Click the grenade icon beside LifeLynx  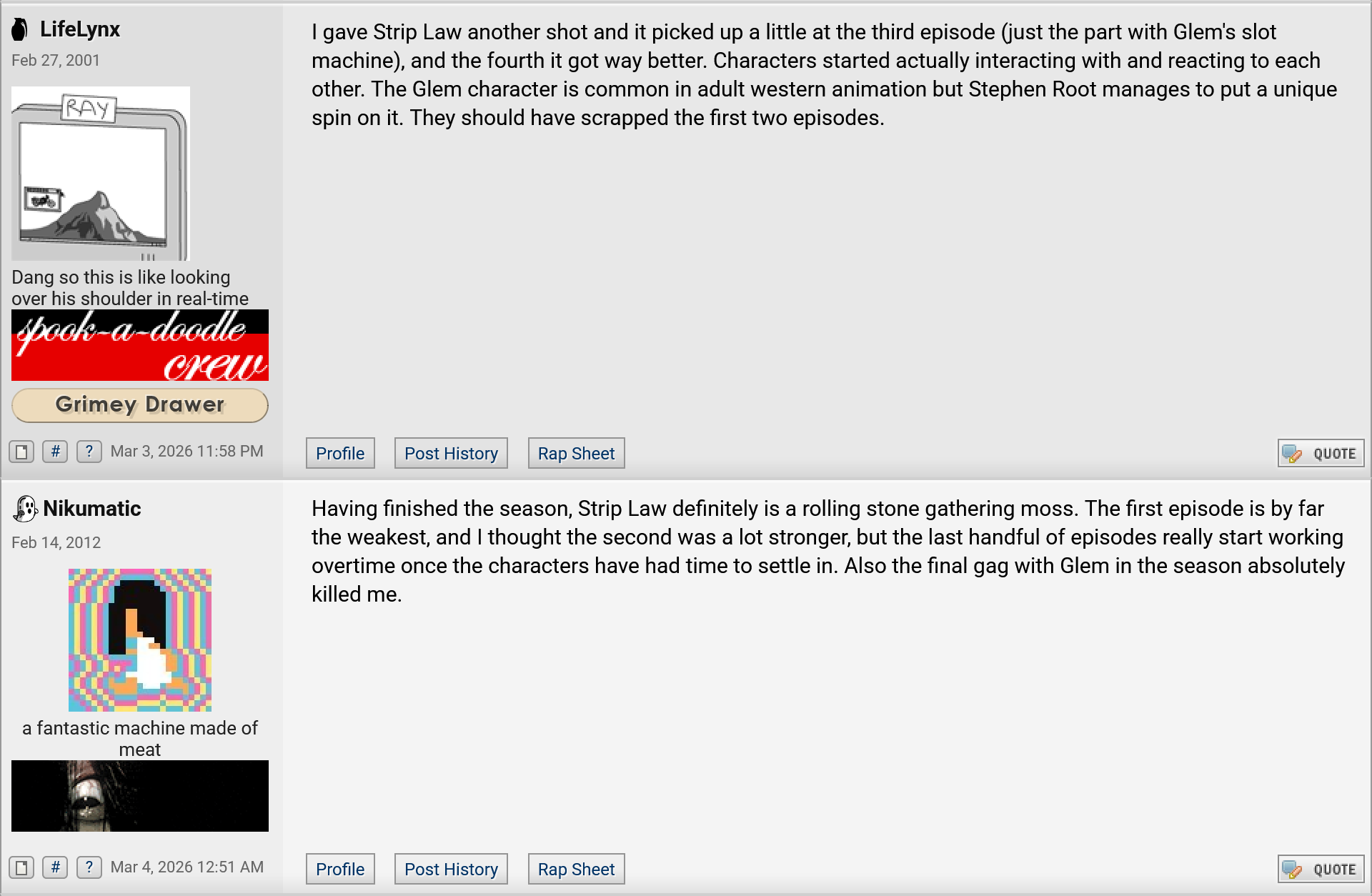[x=20, y=29]
